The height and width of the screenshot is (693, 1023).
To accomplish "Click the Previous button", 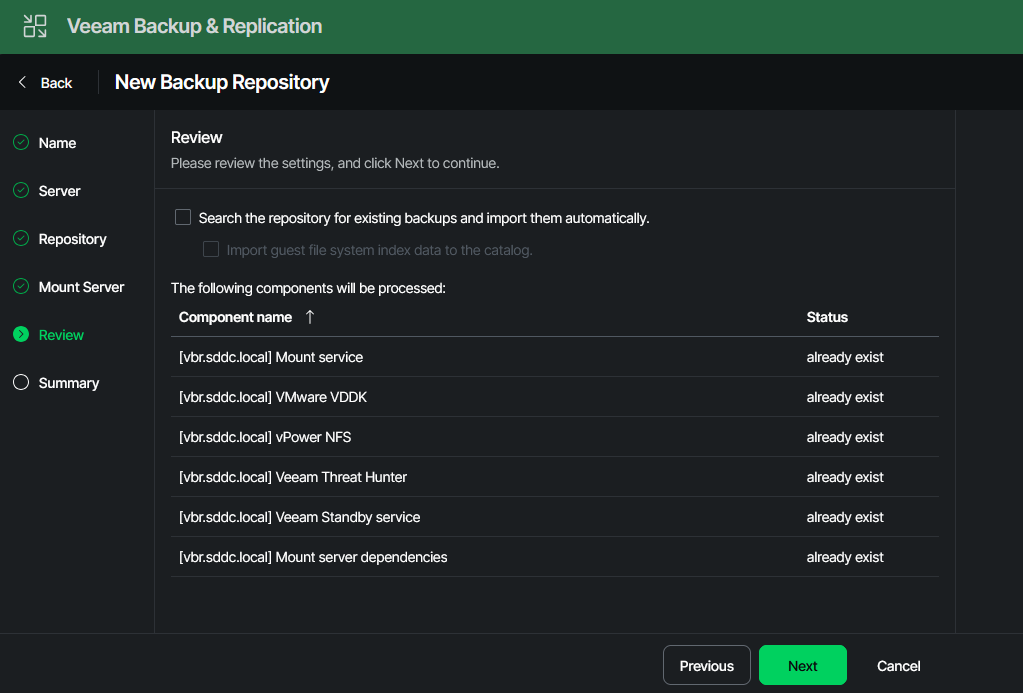I will [x=706, y=666].
